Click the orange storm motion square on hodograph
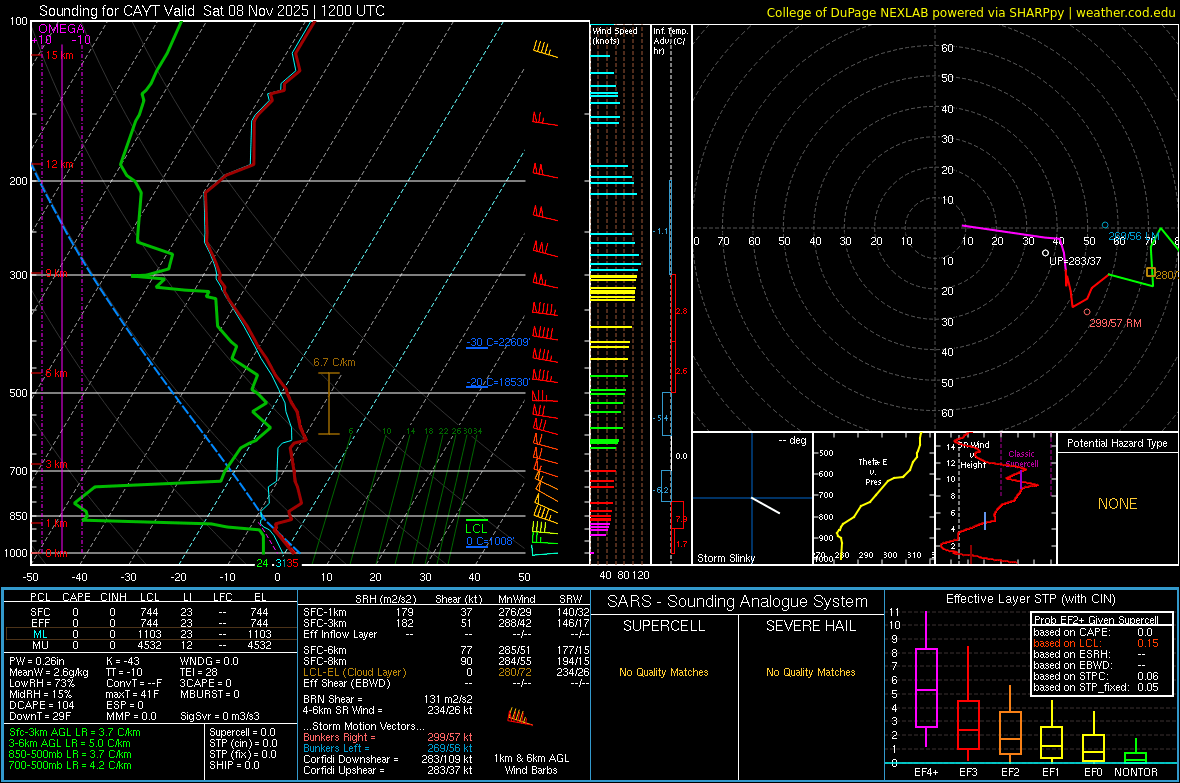Viewport: 1180px width, 783px height. click(1150, 273)
